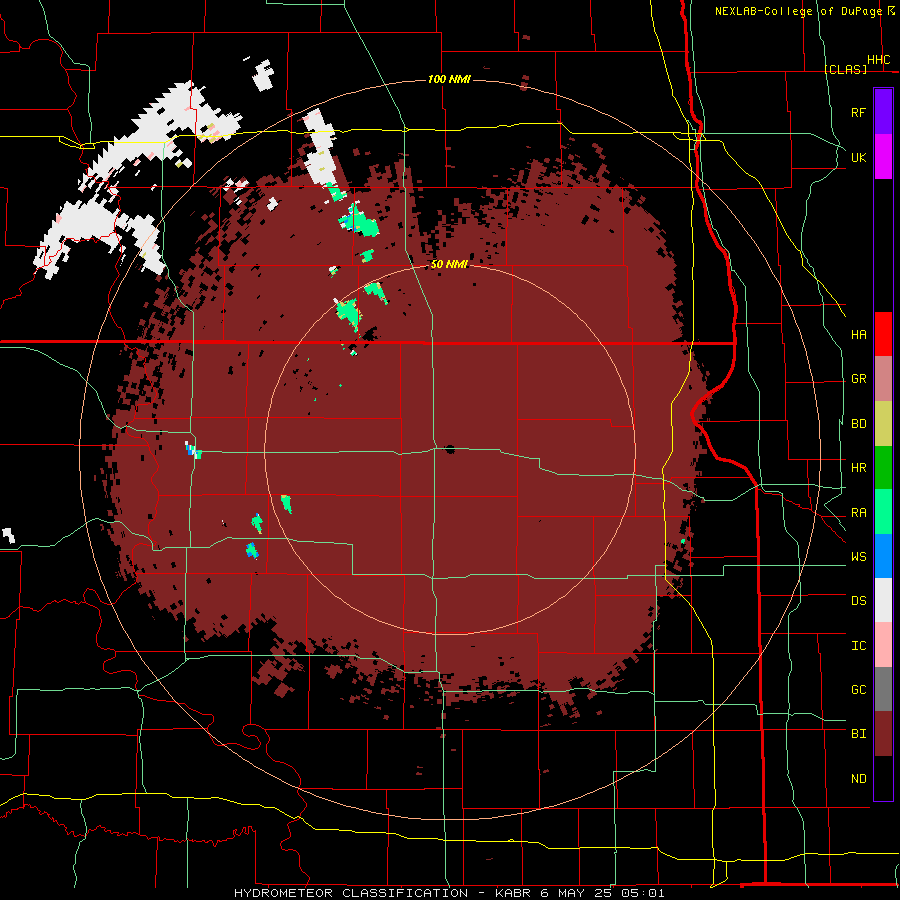Click the 'KABR' radar site identifier
The image size is (900, 900).
tap(514, 893)
